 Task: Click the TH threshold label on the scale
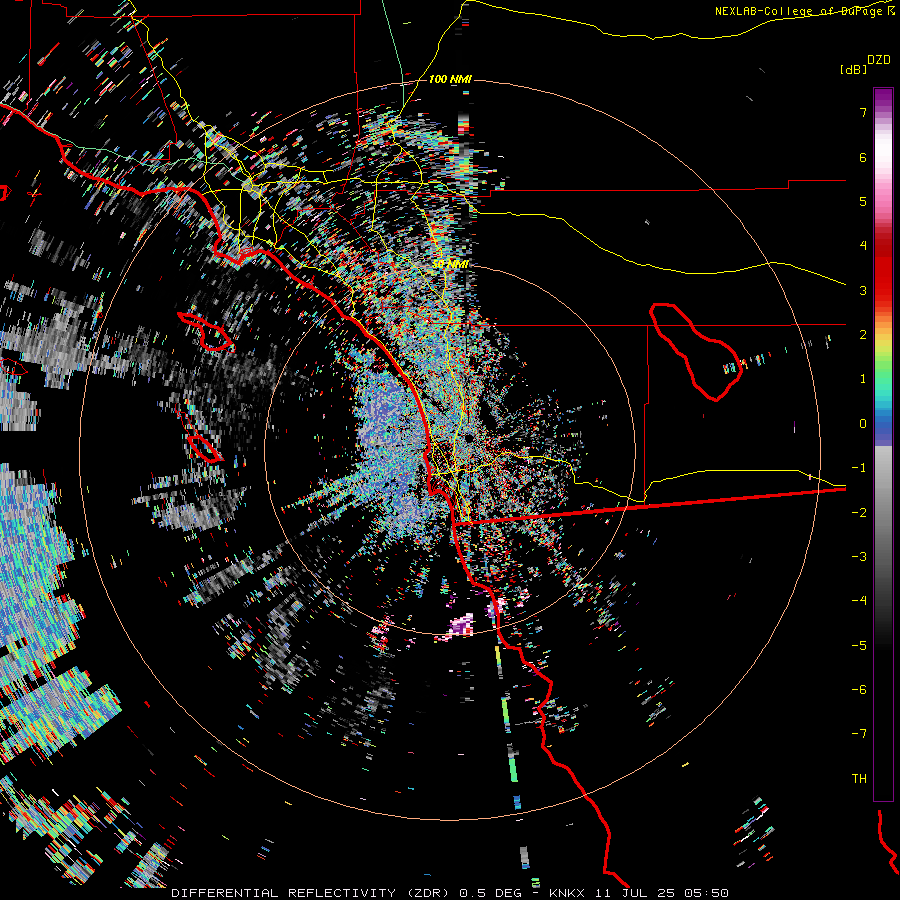(859, 779)
